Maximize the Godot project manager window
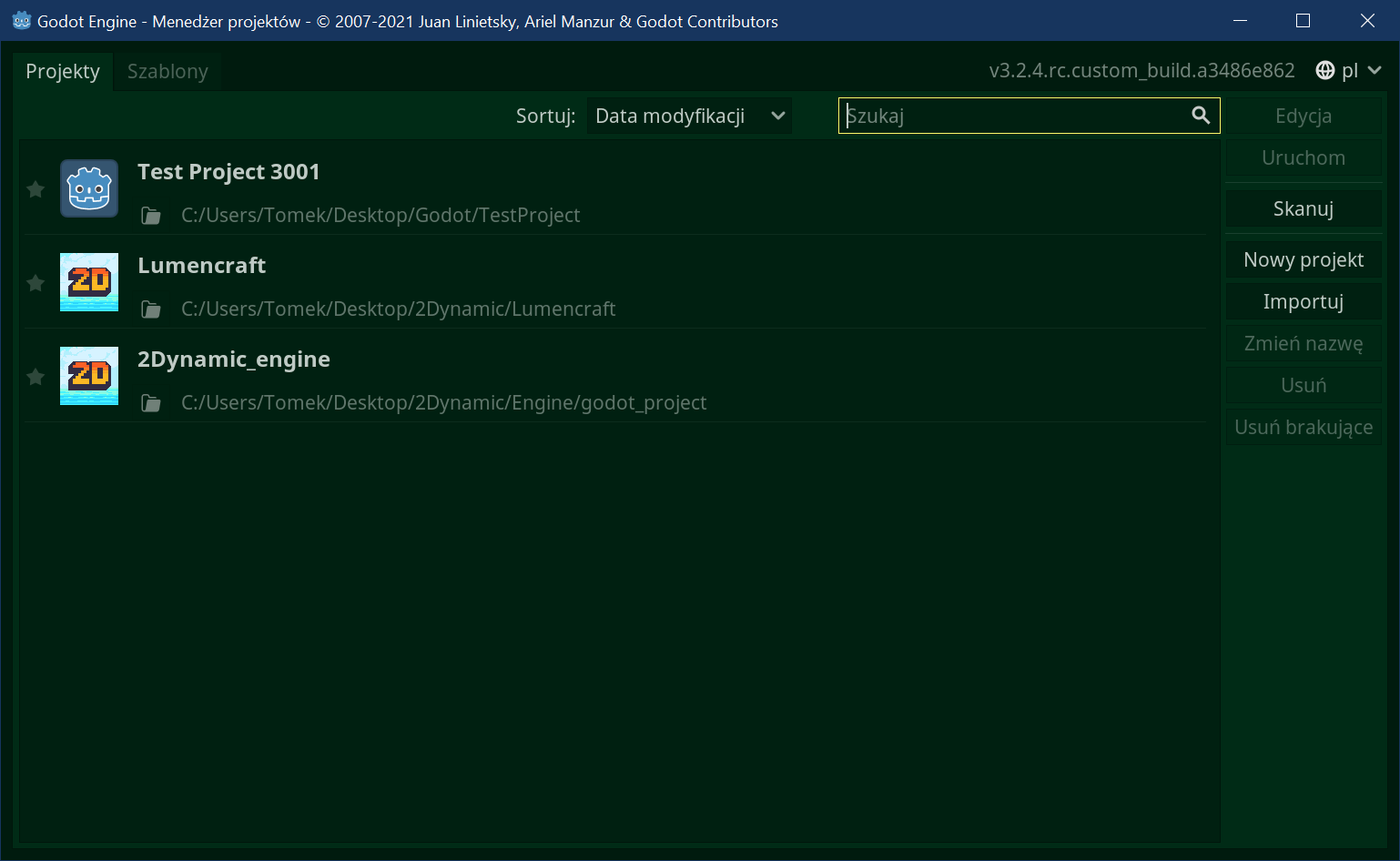The width and height of the screenshot is (1400, 861). tap(1304, 20)
